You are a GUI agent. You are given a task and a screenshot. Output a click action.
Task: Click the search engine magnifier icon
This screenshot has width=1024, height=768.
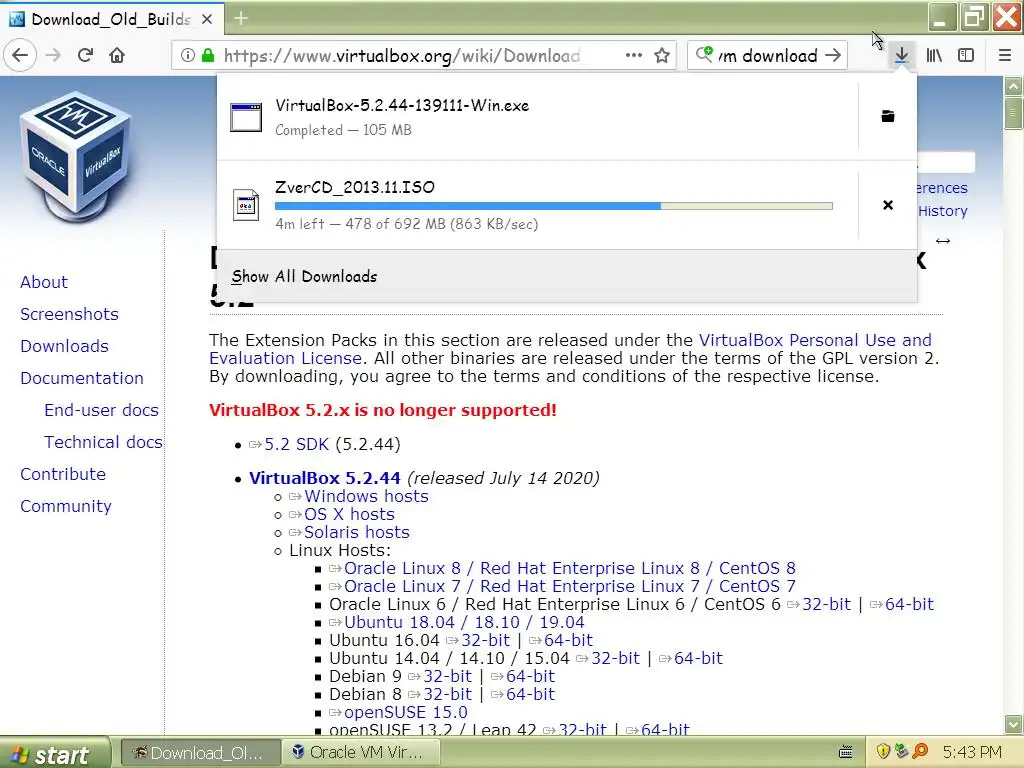(x=705, y=54)
